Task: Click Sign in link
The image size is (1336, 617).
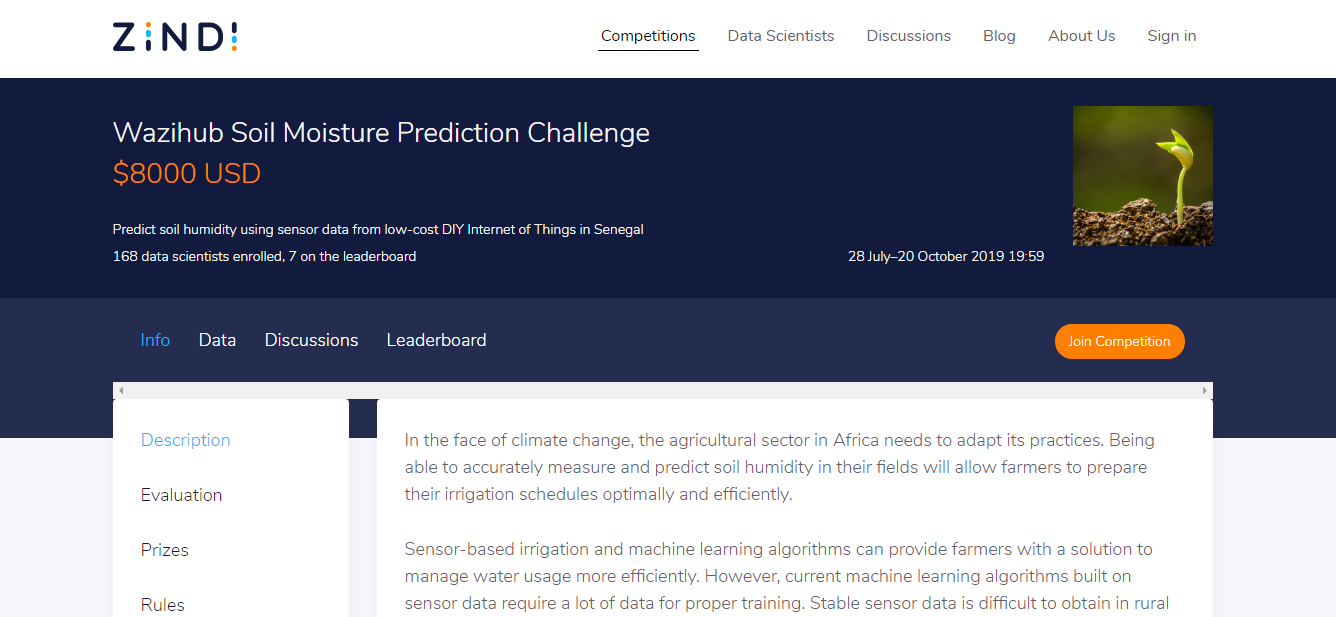Action: point(1171,36)
